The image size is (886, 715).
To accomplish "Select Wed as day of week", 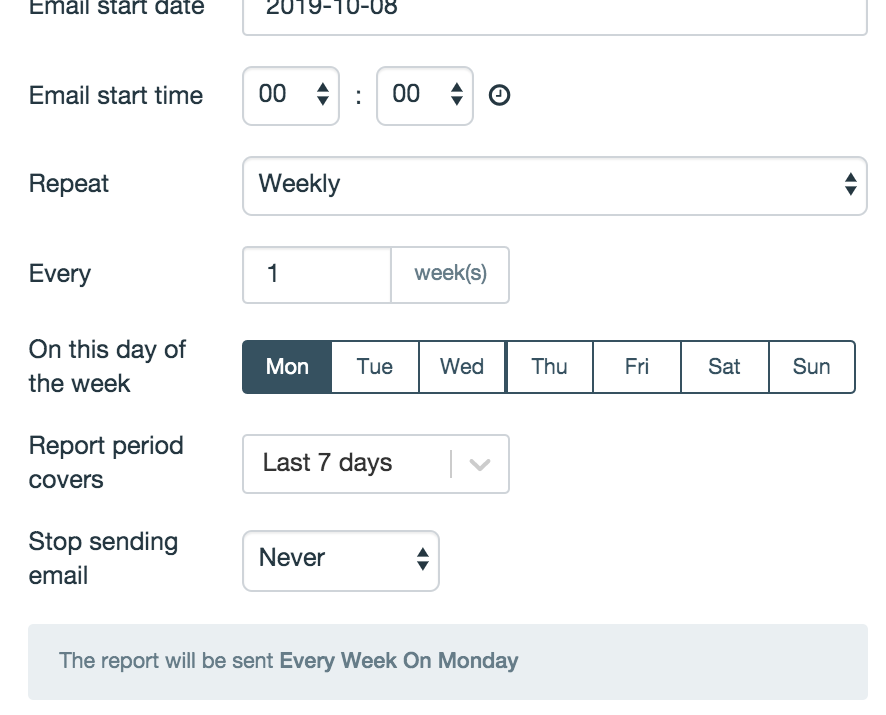I will [x=462, y=367].
